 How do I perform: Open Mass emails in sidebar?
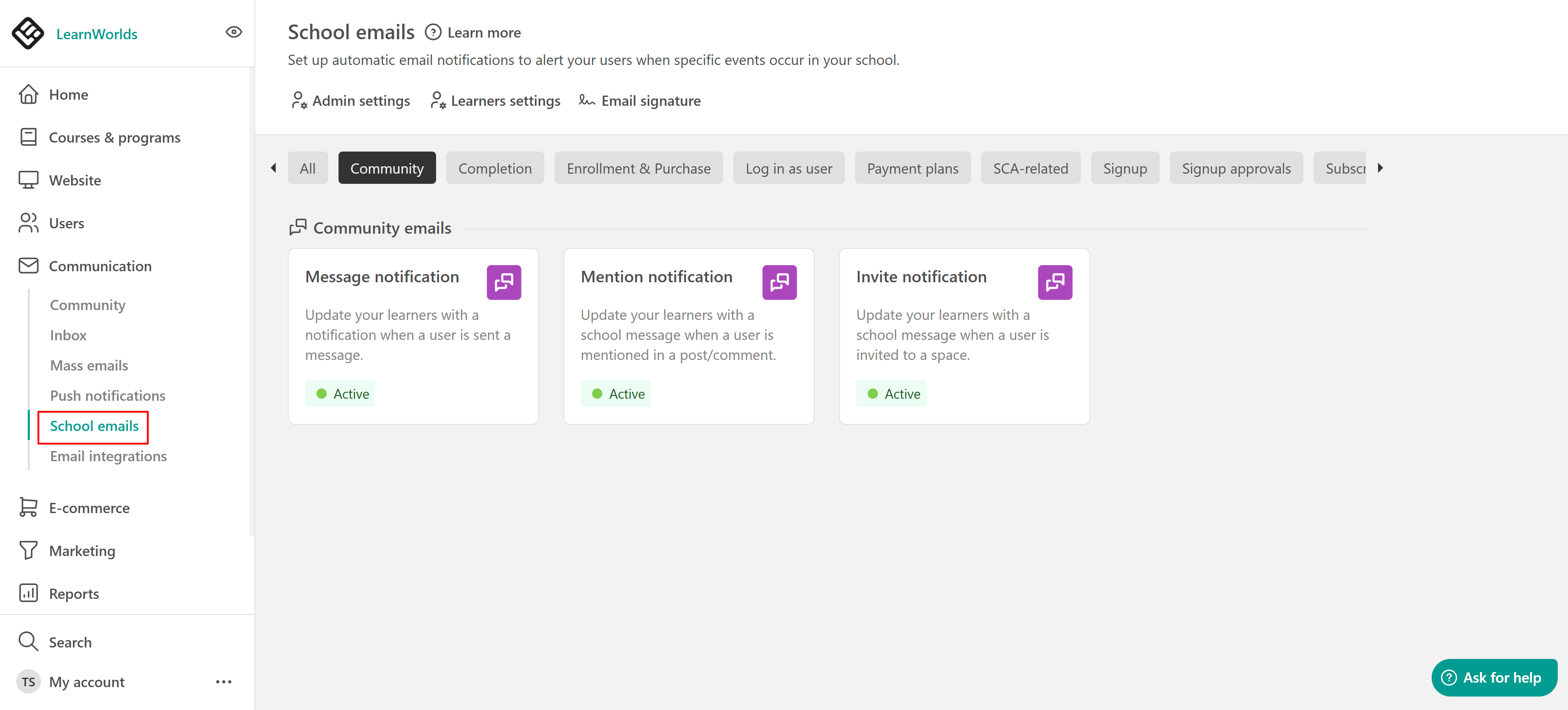pyautogui.click(x=89, y=365)
